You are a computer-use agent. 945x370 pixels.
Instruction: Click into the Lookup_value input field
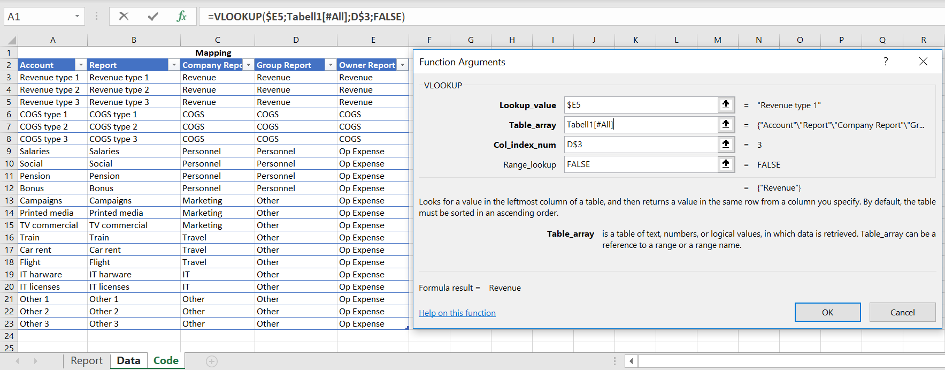tap(641, 105)
